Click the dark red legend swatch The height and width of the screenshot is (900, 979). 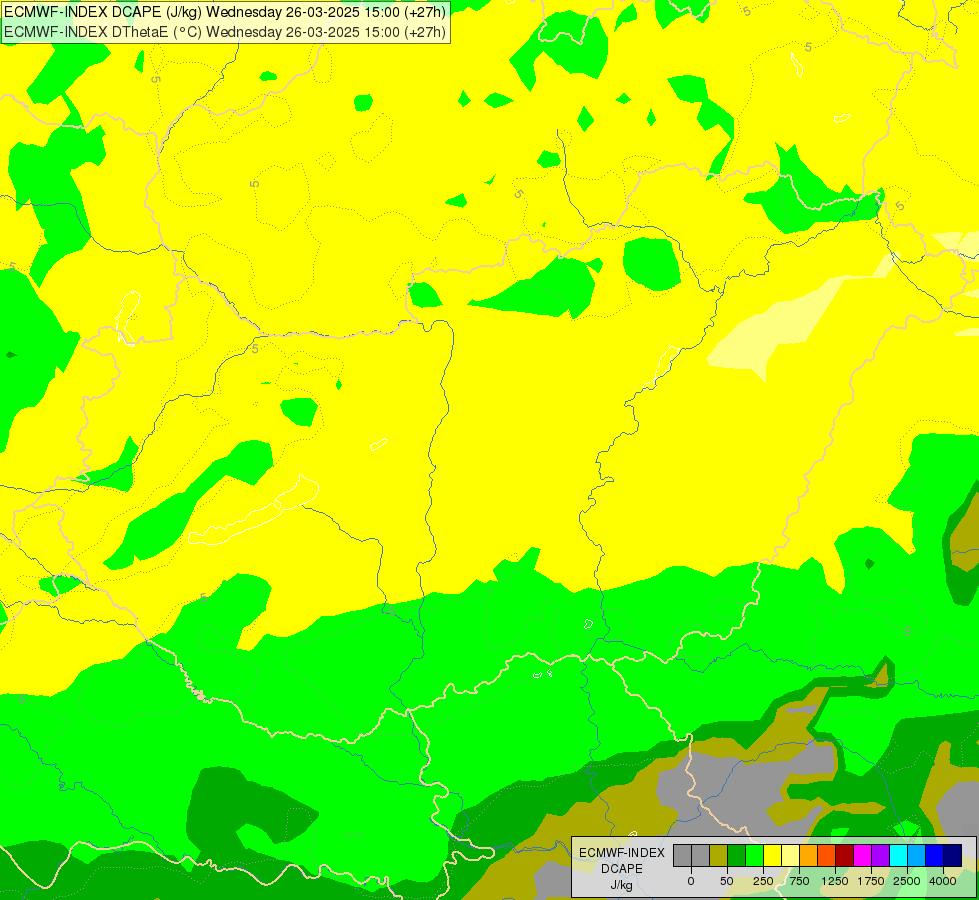(845, 855)
